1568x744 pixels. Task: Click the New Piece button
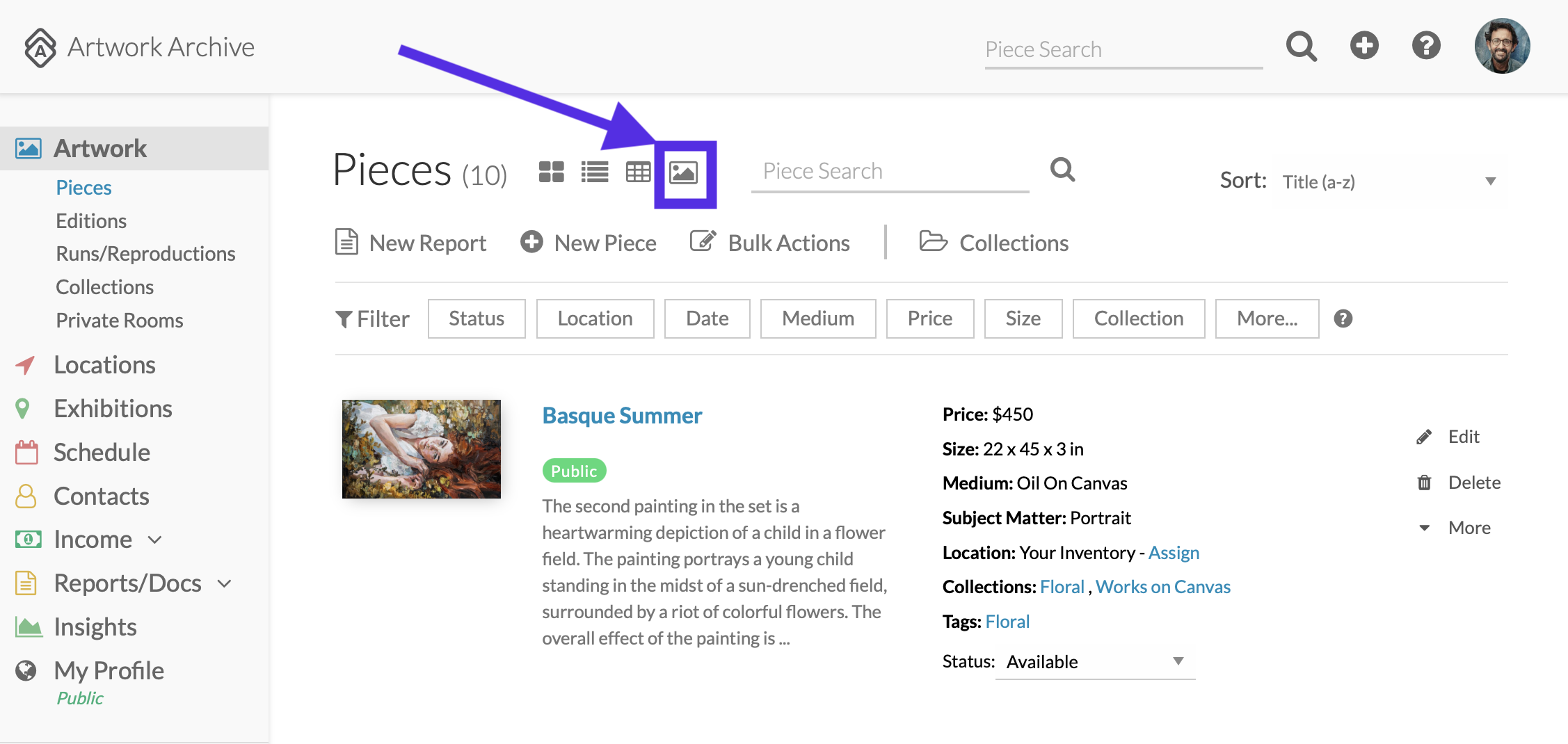(589, 243)
